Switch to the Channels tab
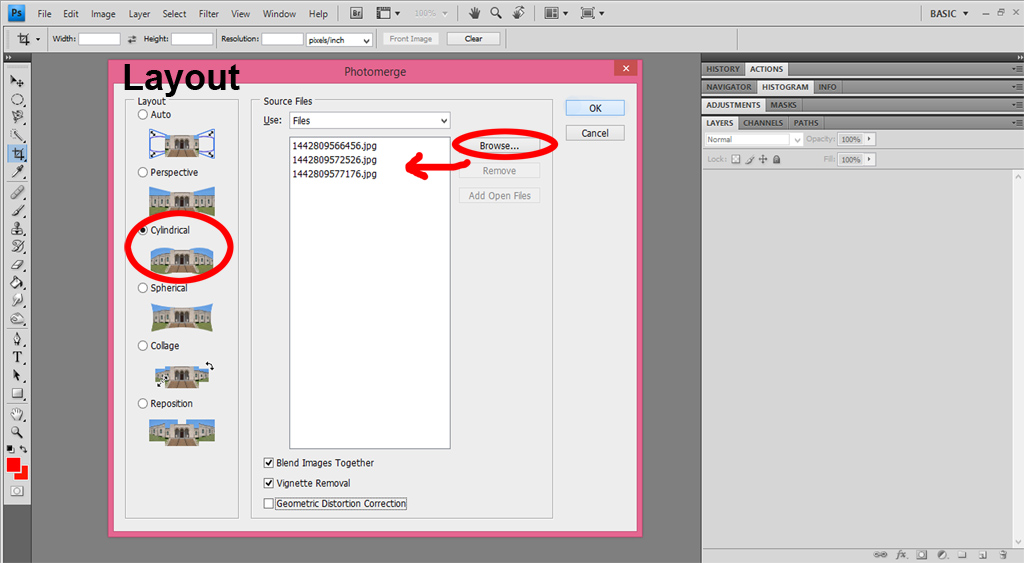 tap(763, 123)
